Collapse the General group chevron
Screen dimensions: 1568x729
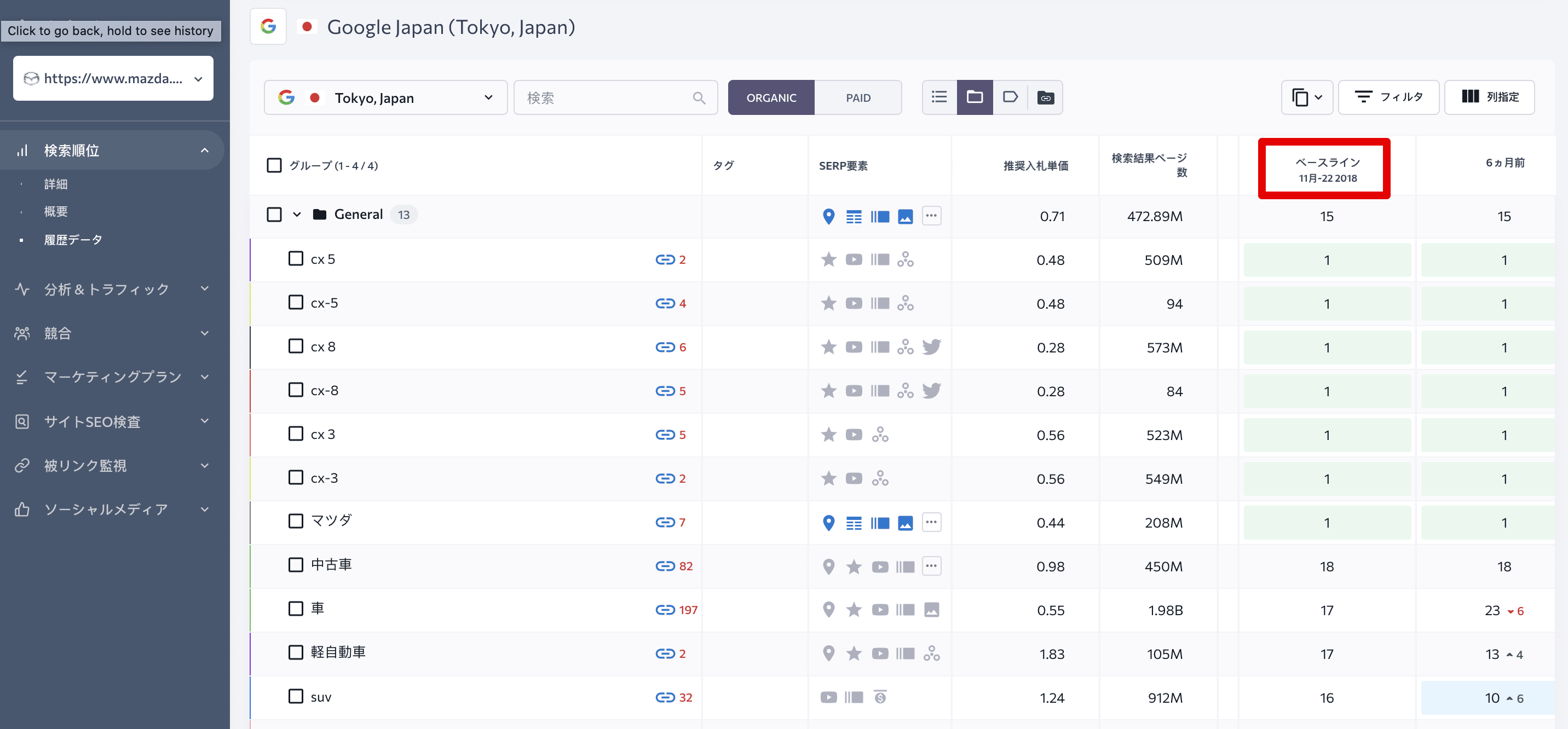pyautogui.click(x=297, y=215)
